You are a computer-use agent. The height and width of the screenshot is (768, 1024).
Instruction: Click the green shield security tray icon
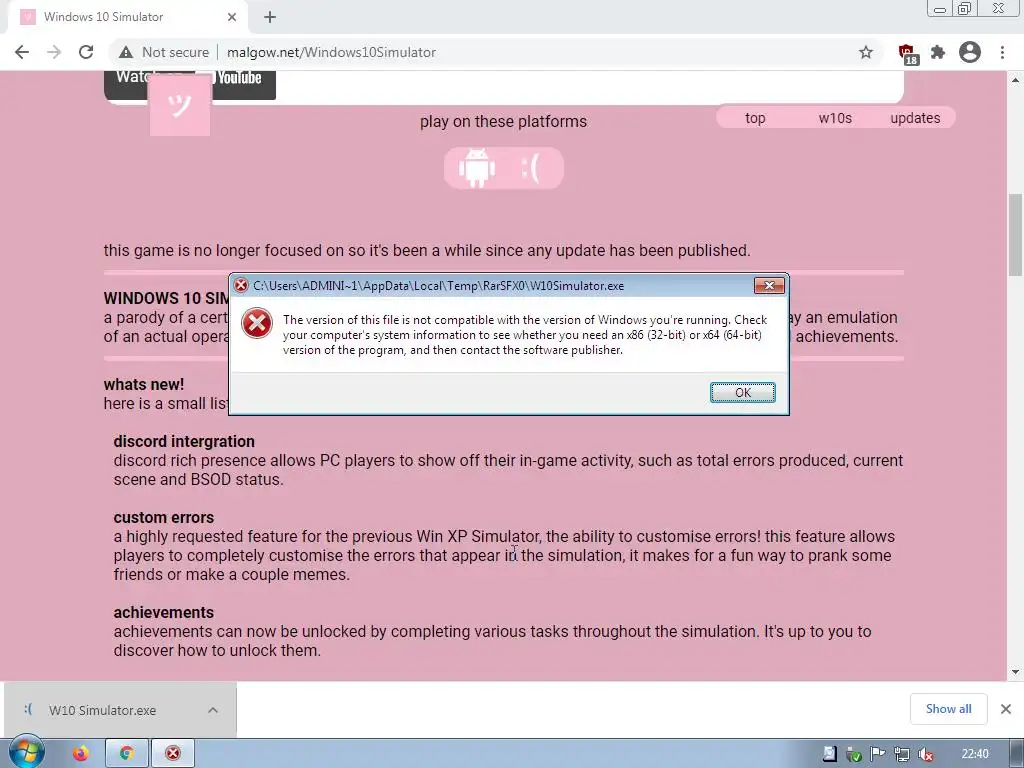pyautogui.click(x=854, y=754)
